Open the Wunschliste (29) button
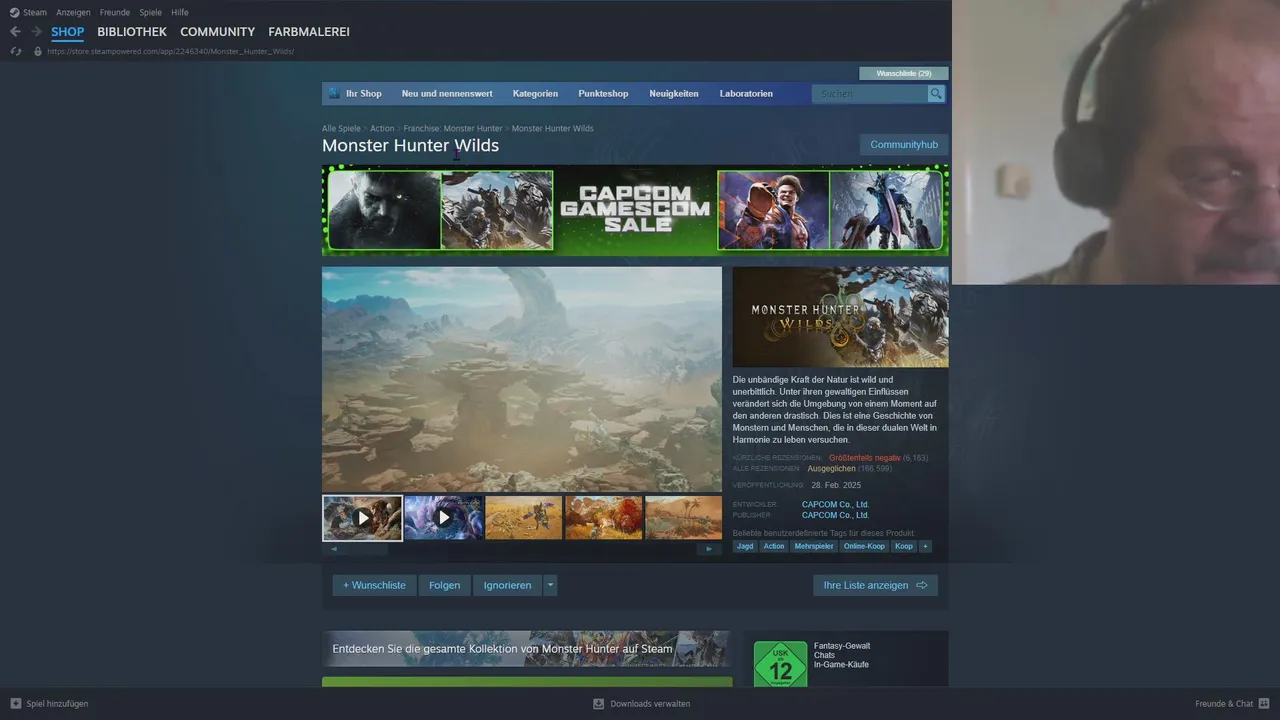 [904, 73]
